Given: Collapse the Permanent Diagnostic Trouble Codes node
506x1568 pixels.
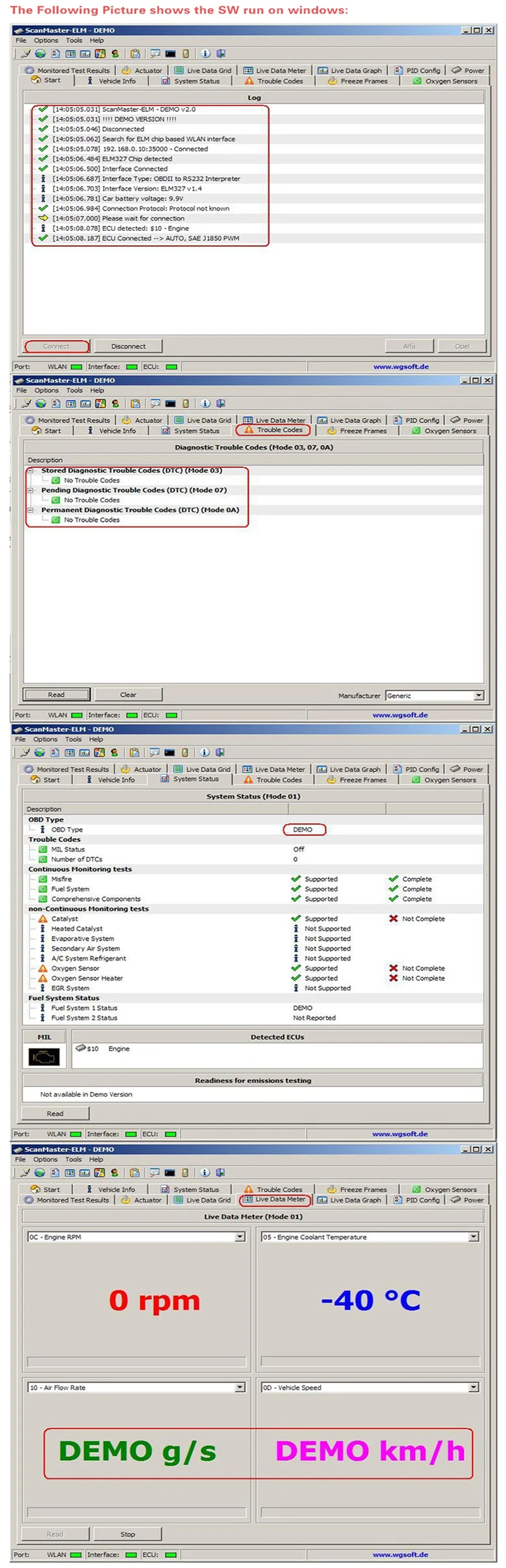Looking at the screenshot, I should click(30, 510).
